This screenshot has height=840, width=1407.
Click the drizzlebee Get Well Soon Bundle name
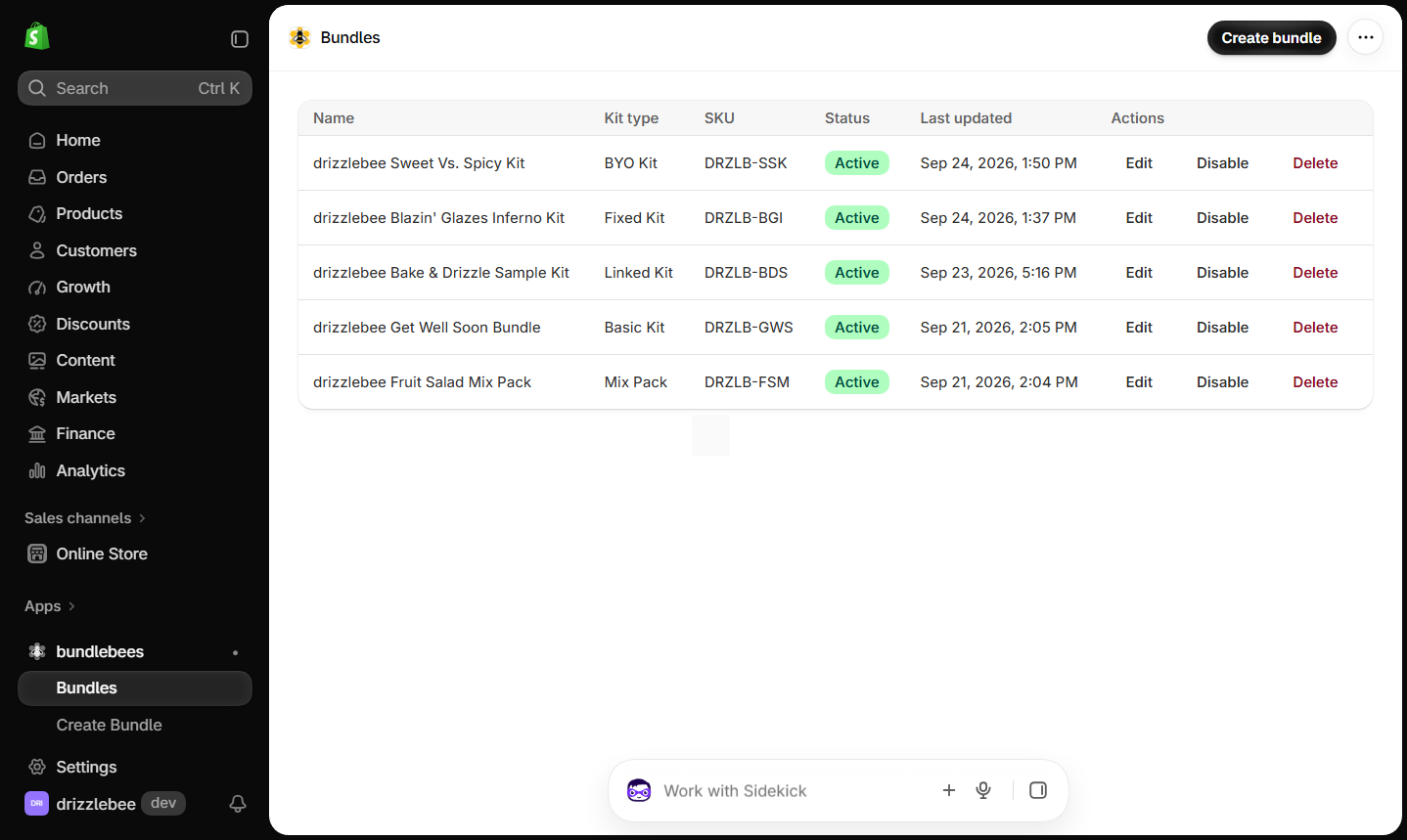tap(427, 327)
